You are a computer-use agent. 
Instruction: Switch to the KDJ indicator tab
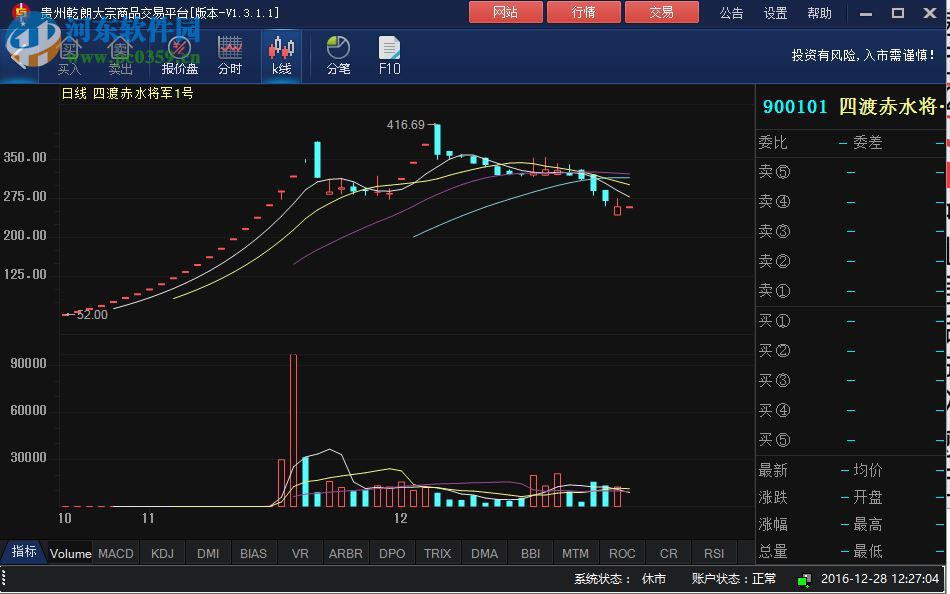click(162, 553)
